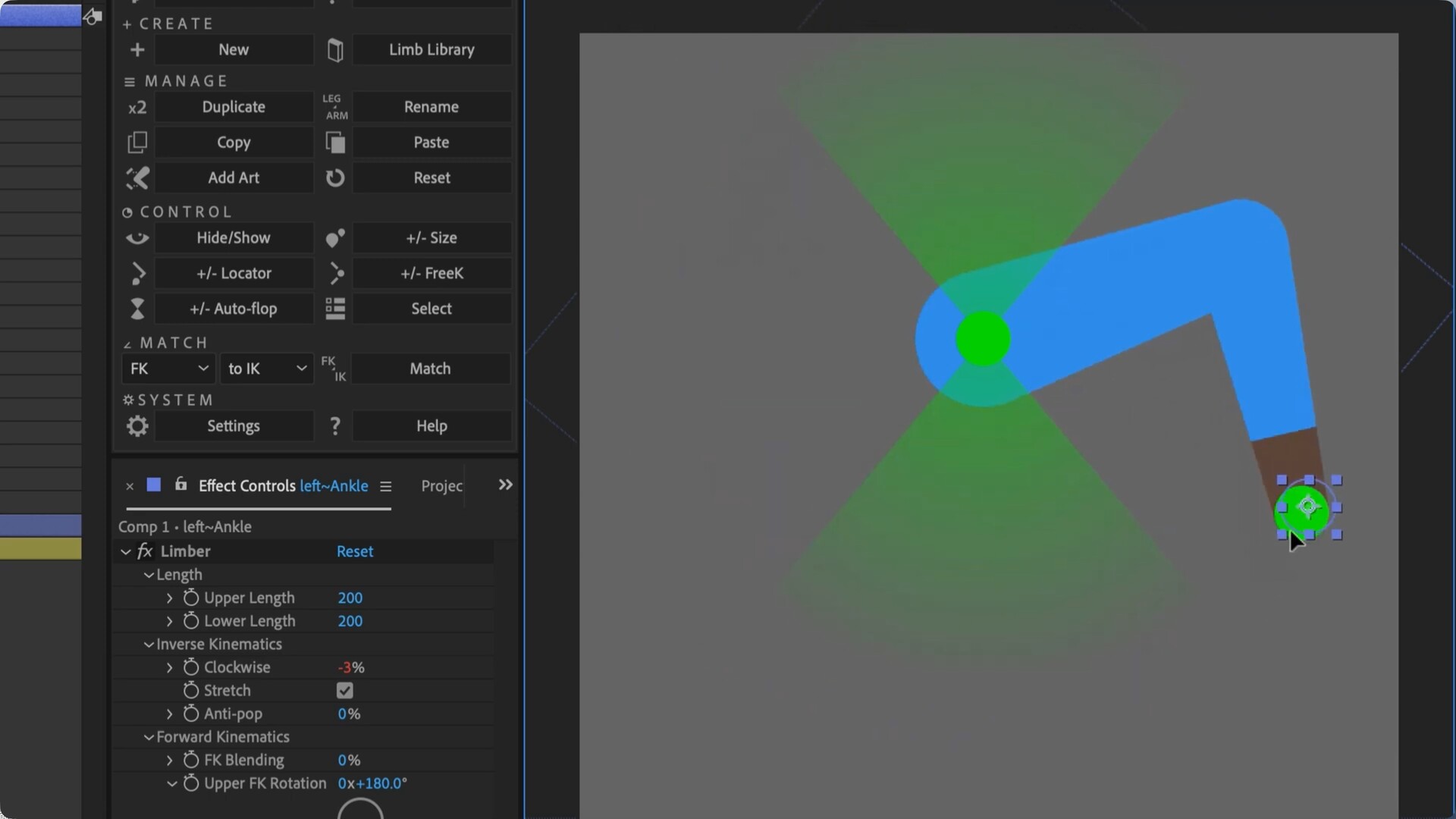Viewport: 1456px width, 819px height.
Task: Open the FK match source dropdown
Action: 168,369
